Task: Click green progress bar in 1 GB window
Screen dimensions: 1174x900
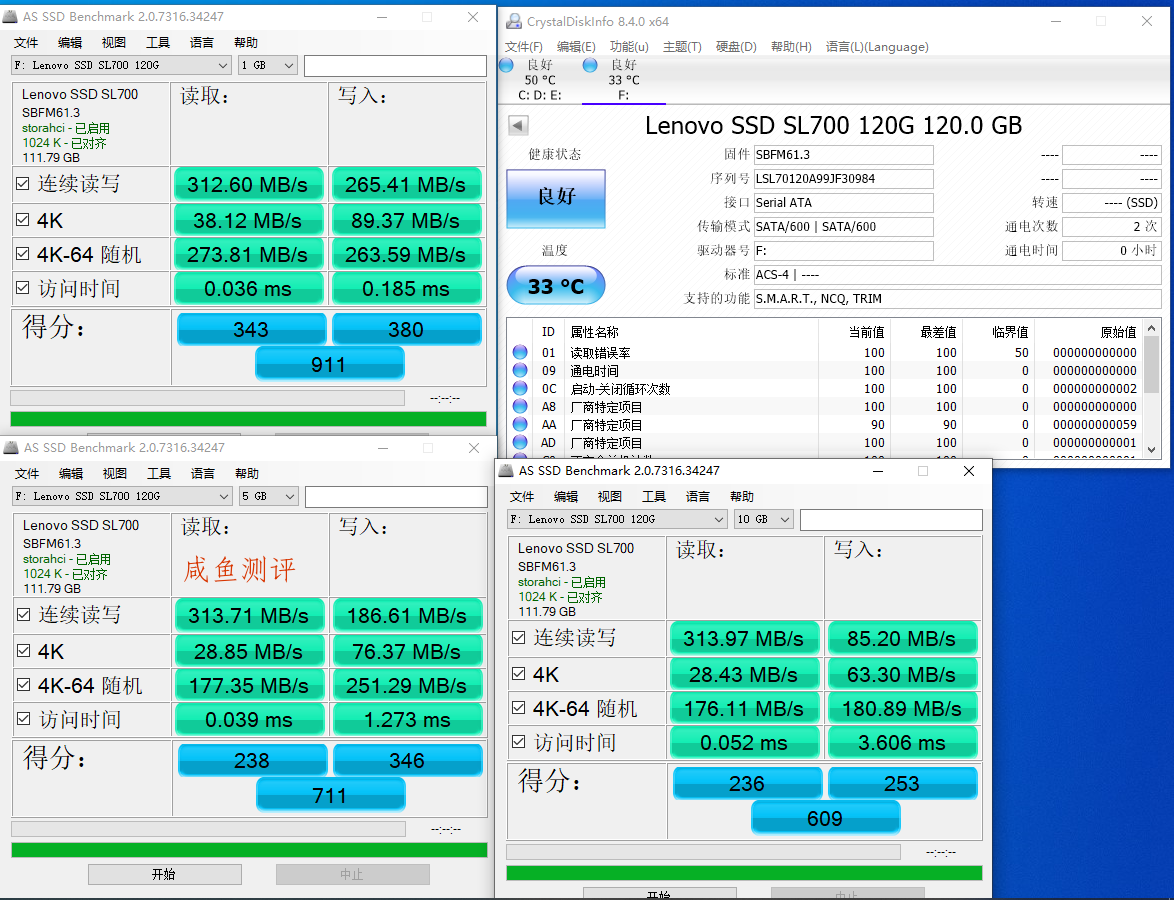Action: 248,419
